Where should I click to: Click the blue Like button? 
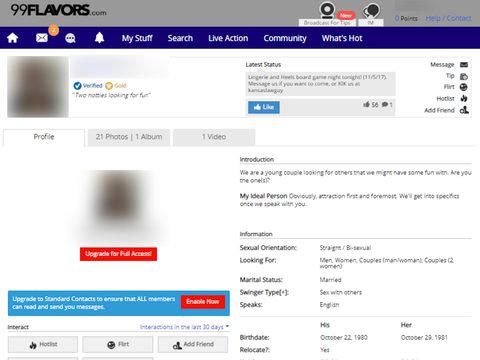[264, 107]
